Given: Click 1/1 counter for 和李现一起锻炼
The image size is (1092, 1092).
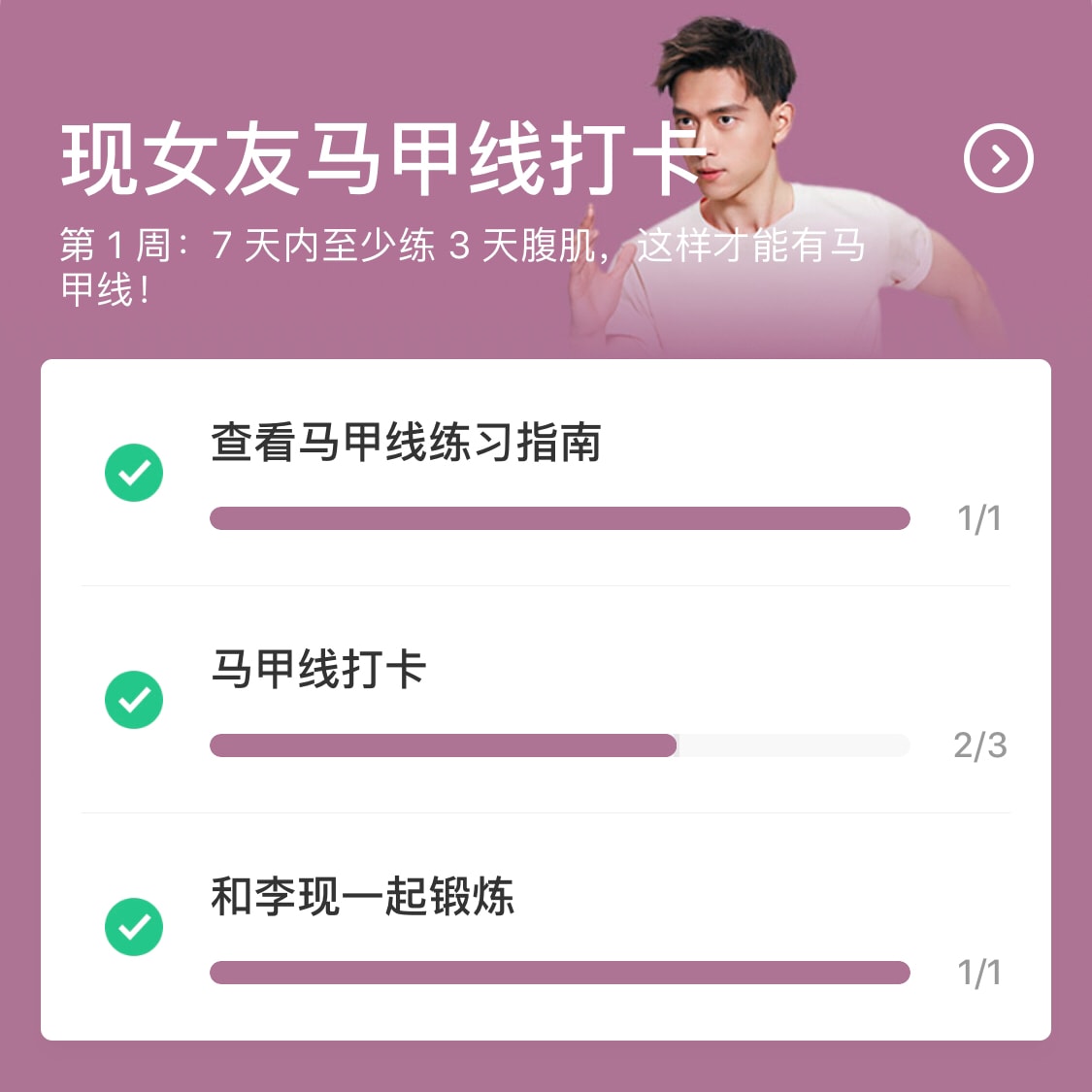Looking at the screenshot, I should coord(978,973).
